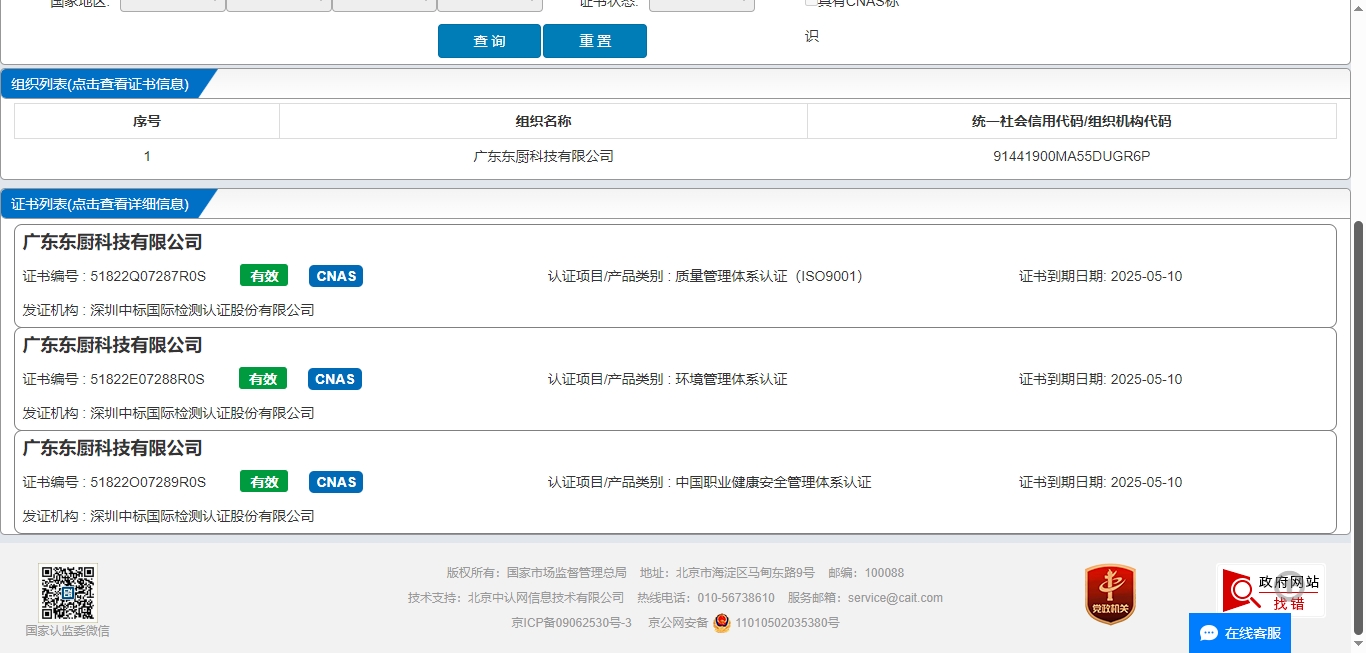Click the service@cait.com email address
1366x653 pixels.
(x=895, y=598)
